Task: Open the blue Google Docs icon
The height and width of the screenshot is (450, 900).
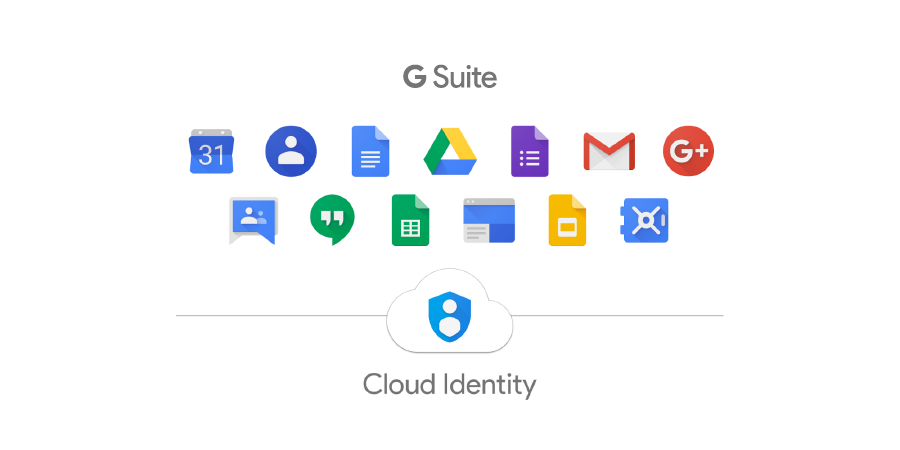Action: (x=370, y=151)
